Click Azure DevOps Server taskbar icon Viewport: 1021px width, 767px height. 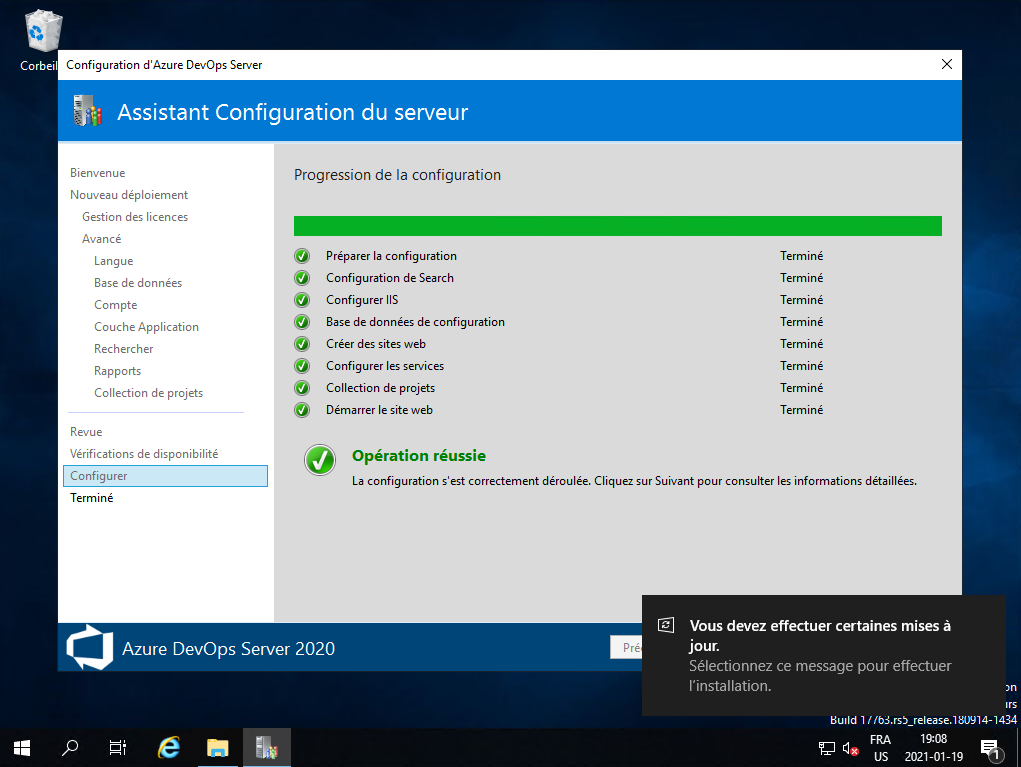(x=266, y=747)
